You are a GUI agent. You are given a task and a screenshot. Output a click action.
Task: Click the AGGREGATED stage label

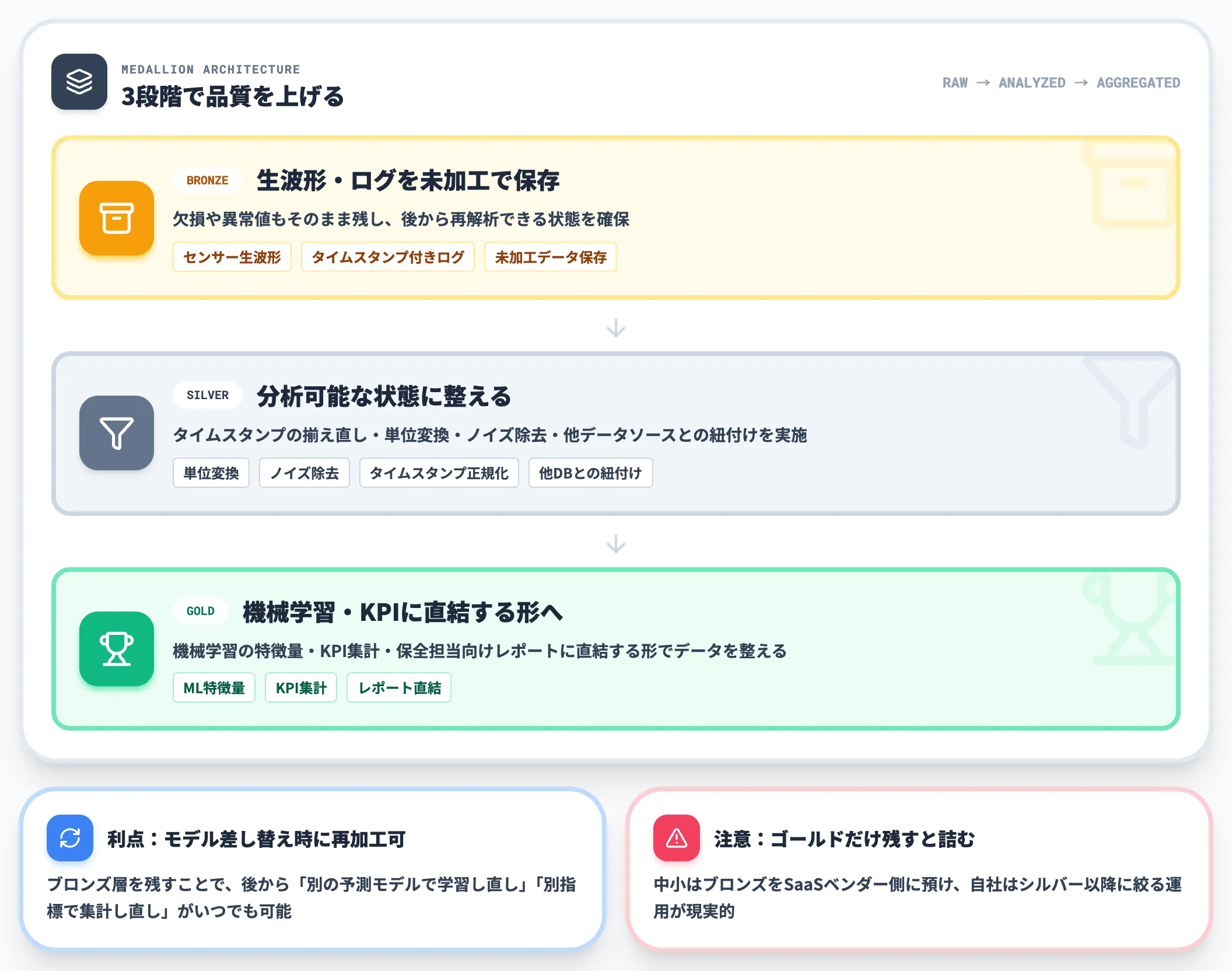(1138, 82)
